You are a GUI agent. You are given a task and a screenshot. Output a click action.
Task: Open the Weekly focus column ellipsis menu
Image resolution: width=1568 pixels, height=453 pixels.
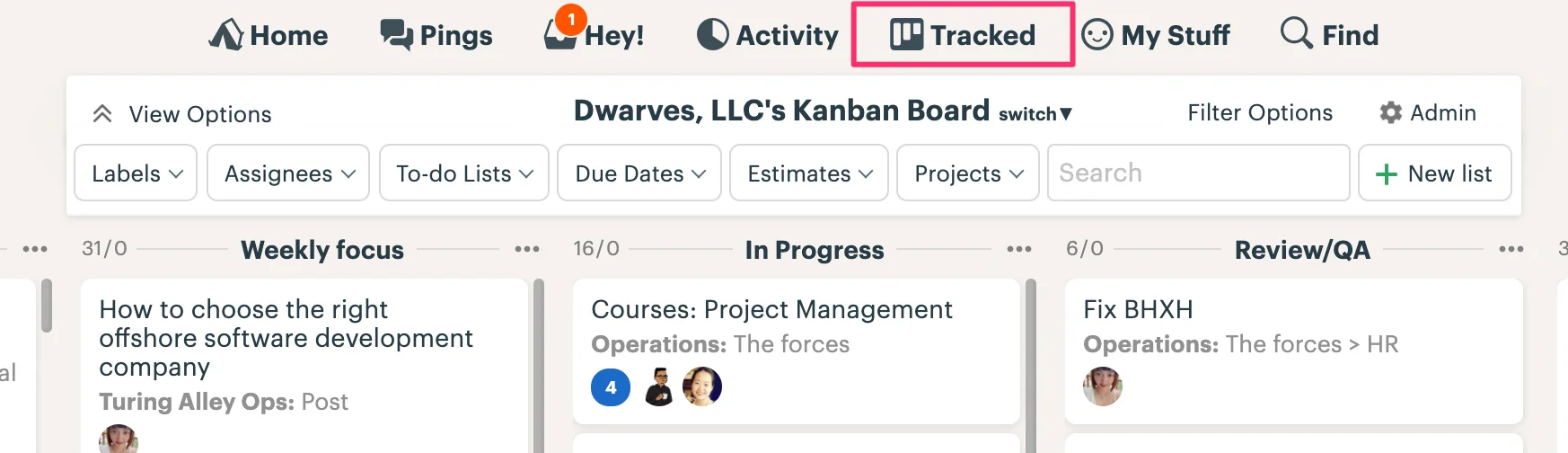[x=527, y=249]
